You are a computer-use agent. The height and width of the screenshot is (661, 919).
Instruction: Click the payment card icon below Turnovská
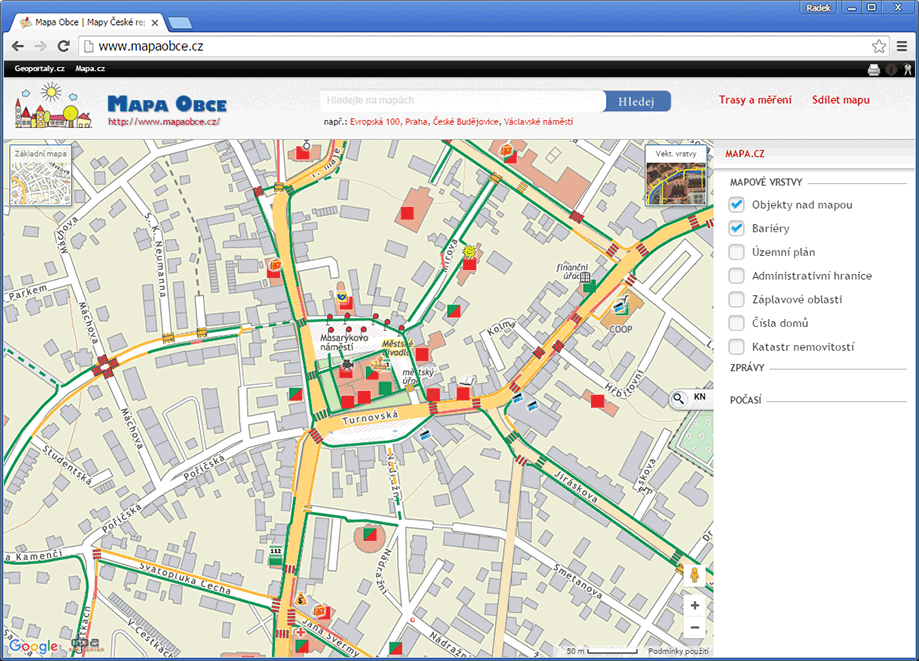pos(426,435)
